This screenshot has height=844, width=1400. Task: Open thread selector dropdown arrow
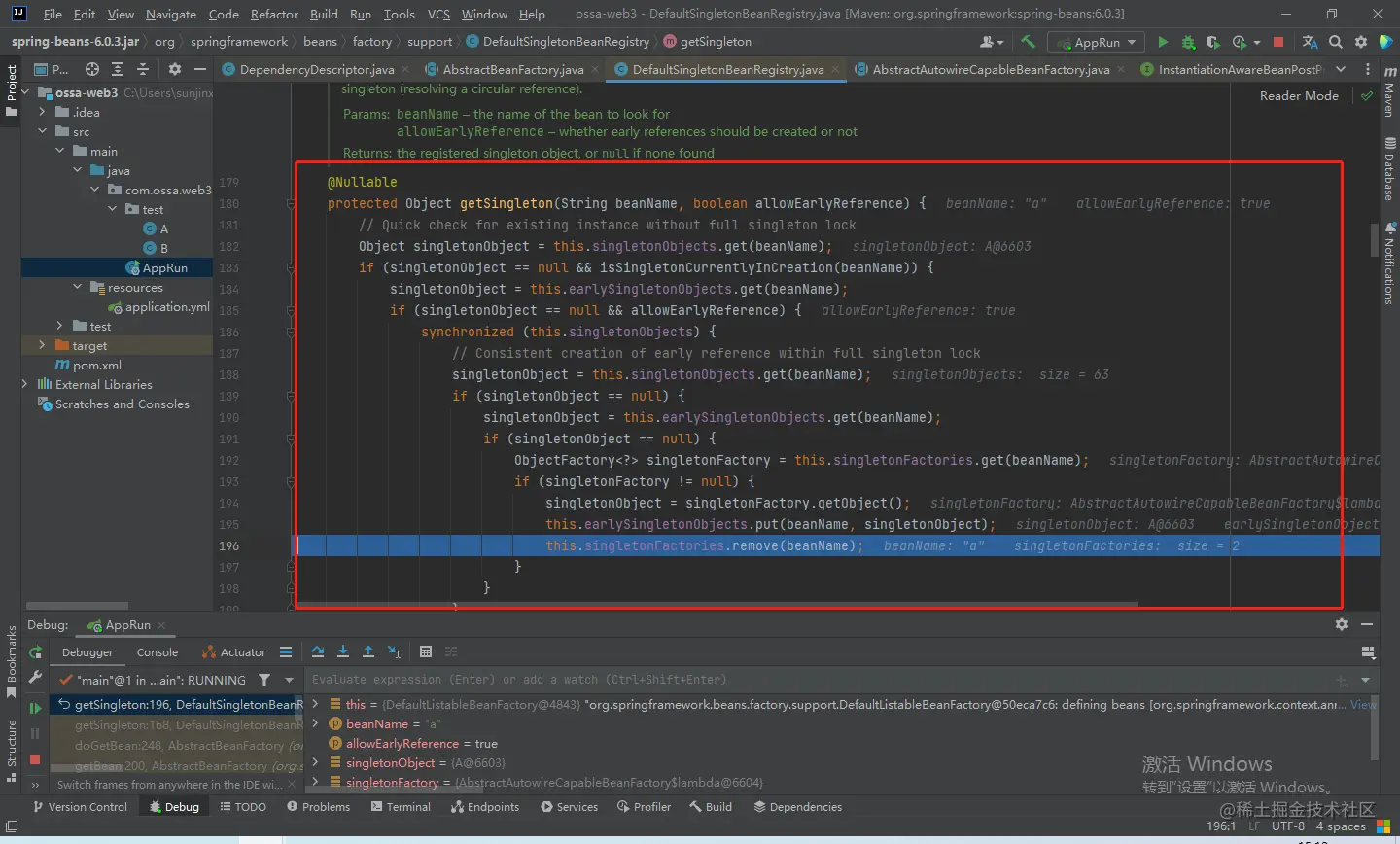click(x=289, y=680)
